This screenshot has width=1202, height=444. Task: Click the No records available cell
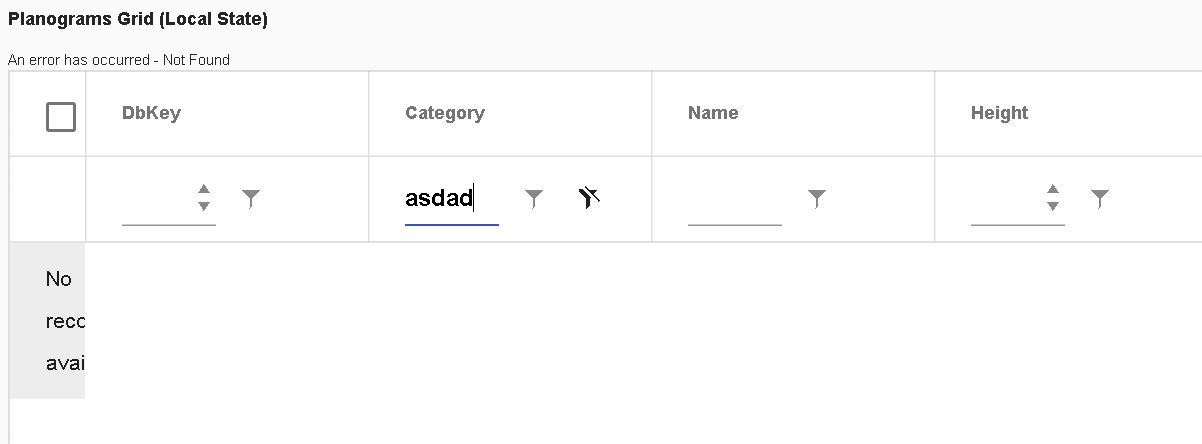58,321
